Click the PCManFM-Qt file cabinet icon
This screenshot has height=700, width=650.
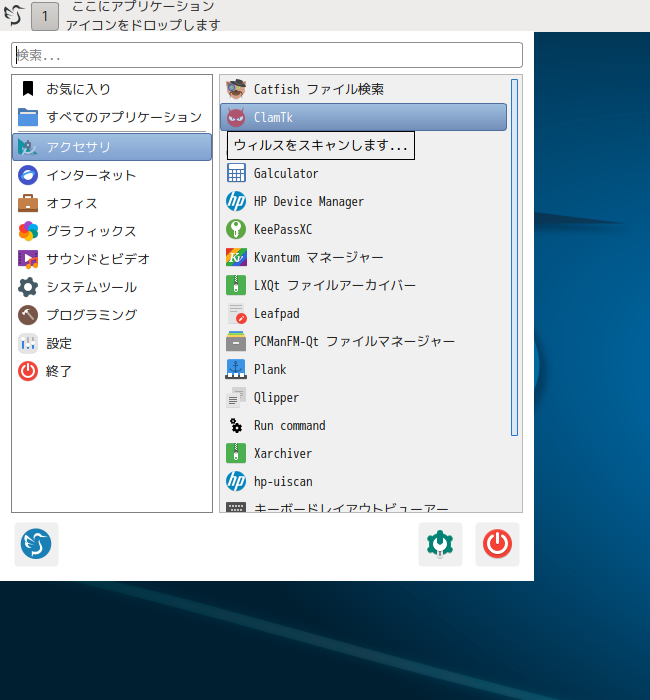click(236, 342)
